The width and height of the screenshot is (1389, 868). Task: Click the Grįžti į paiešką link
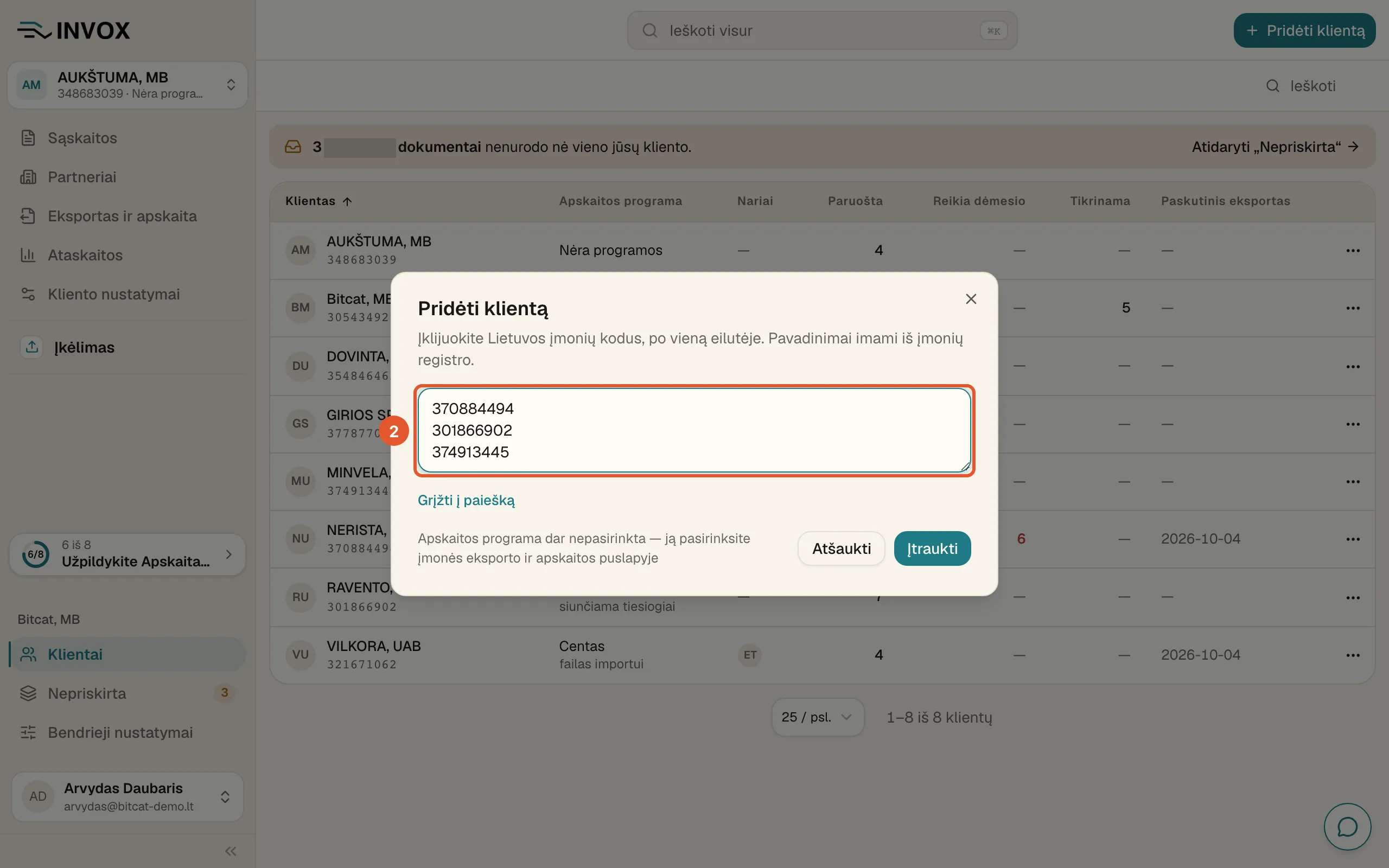[x=466, y=500]
